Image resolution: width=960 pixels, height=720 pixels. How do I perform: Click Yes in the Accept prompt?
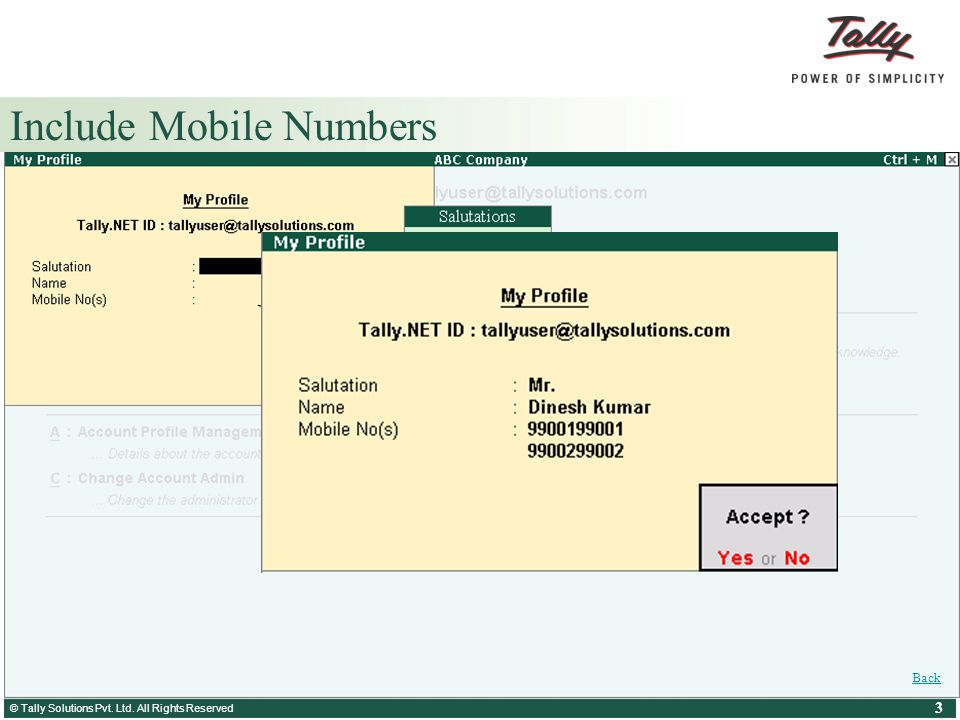point(735,558)
